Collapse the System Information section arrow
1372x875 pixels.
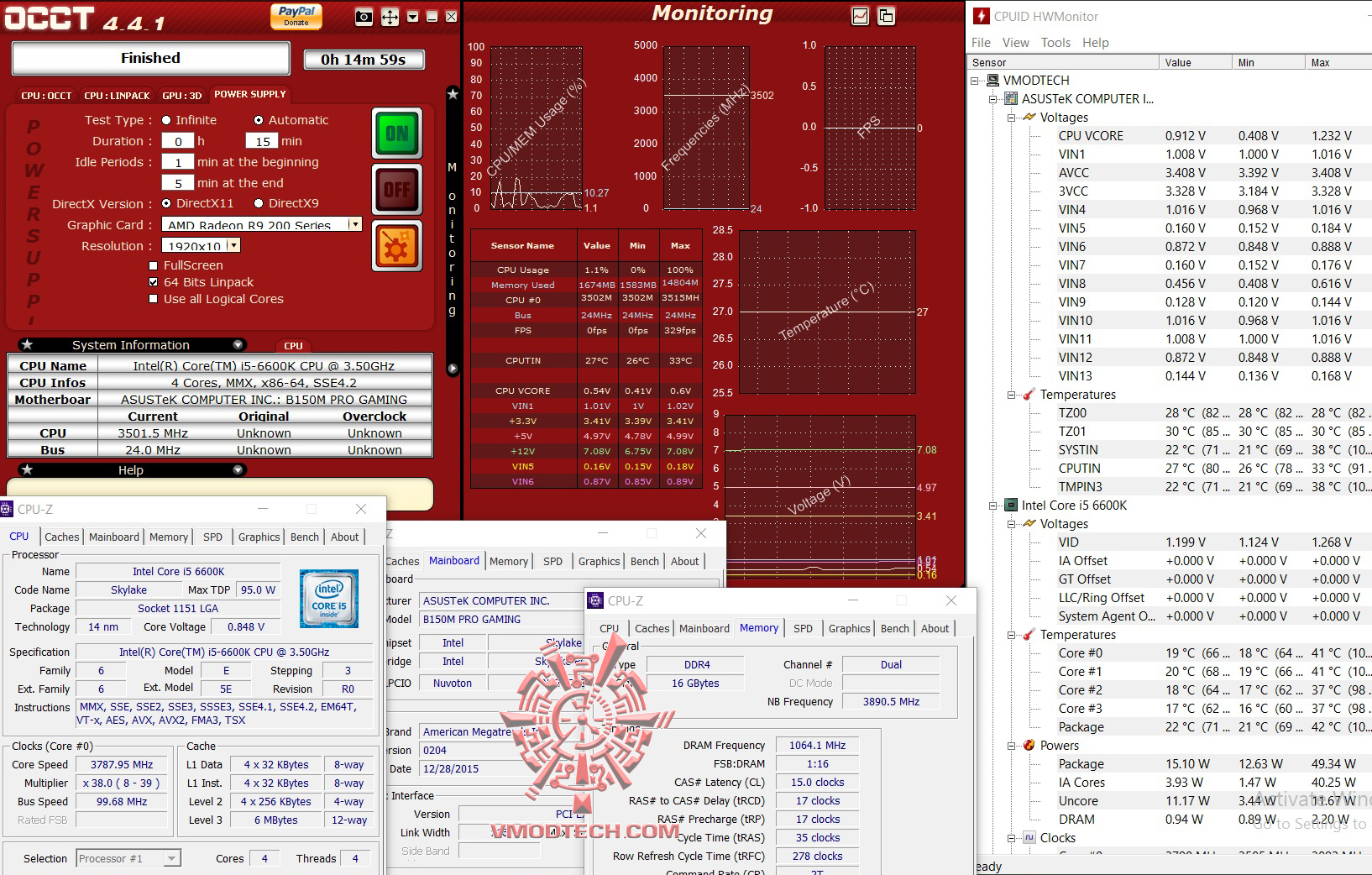[238, 345]
